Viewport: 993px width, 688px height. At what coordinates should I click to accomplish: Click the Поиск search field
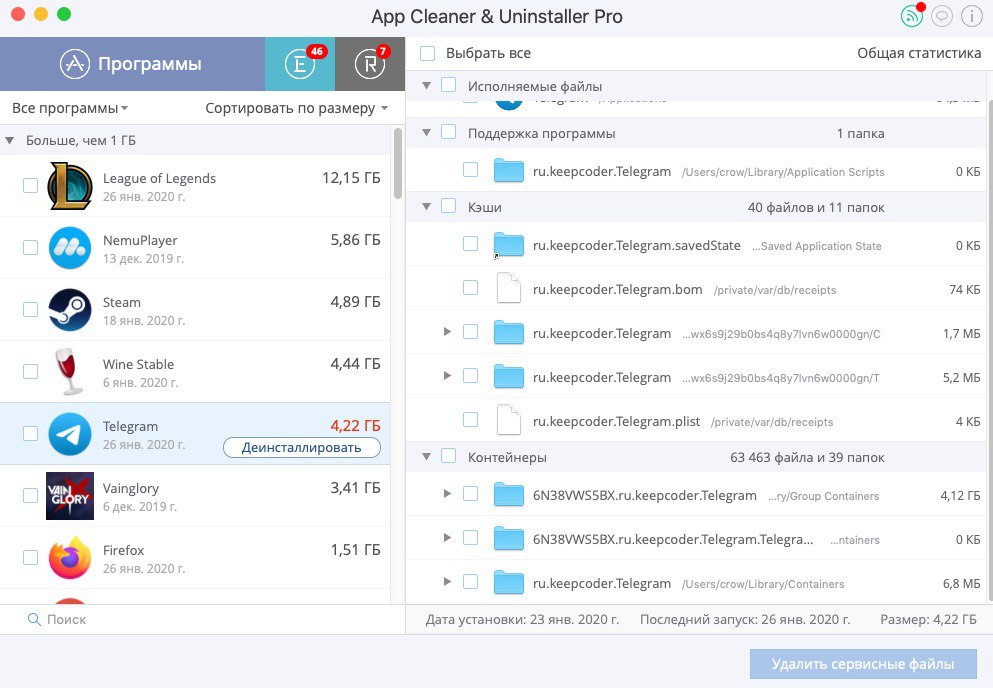coord(203,619)
